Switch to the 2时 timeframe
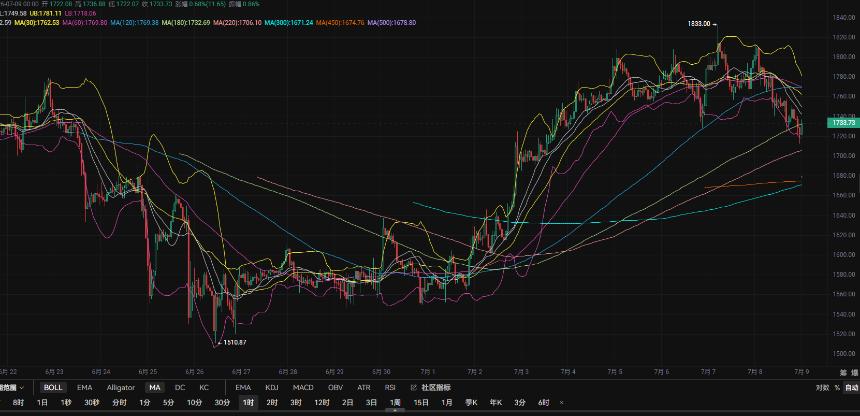This screenshot has width=860, height=416. pyautogui.click(x=272, y=403)
